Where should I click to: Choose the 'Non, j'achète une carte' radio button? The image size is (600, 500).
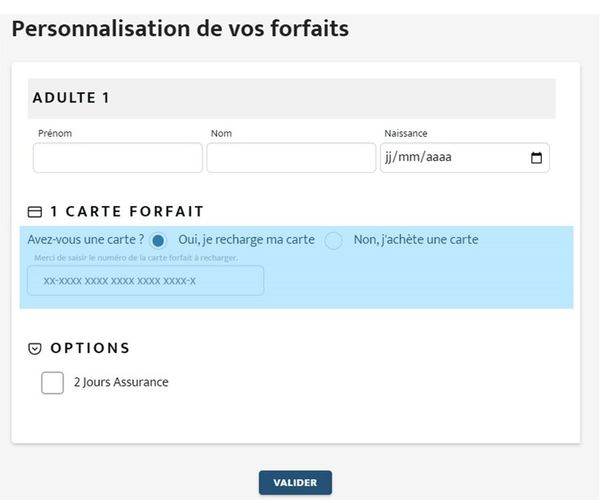click(334, 241)
